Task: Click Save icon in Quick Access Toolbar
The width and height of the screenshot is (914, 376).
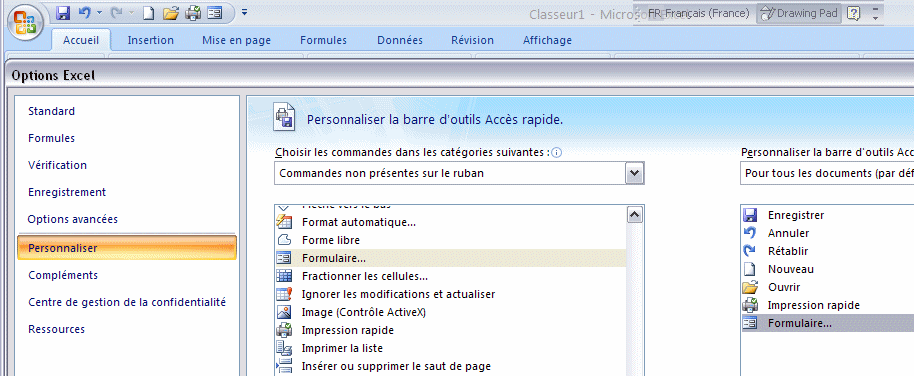Action: (x=63, y=12)
